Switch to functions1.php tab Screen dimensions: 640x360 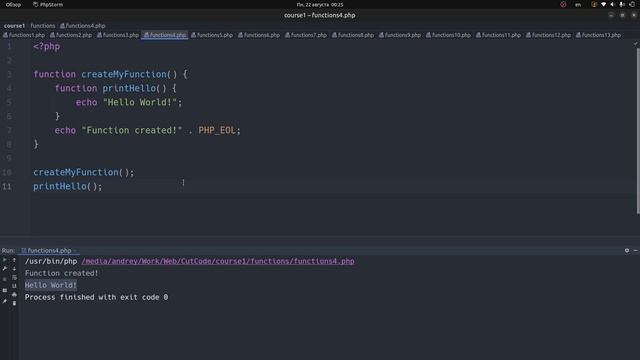(24, 35)
